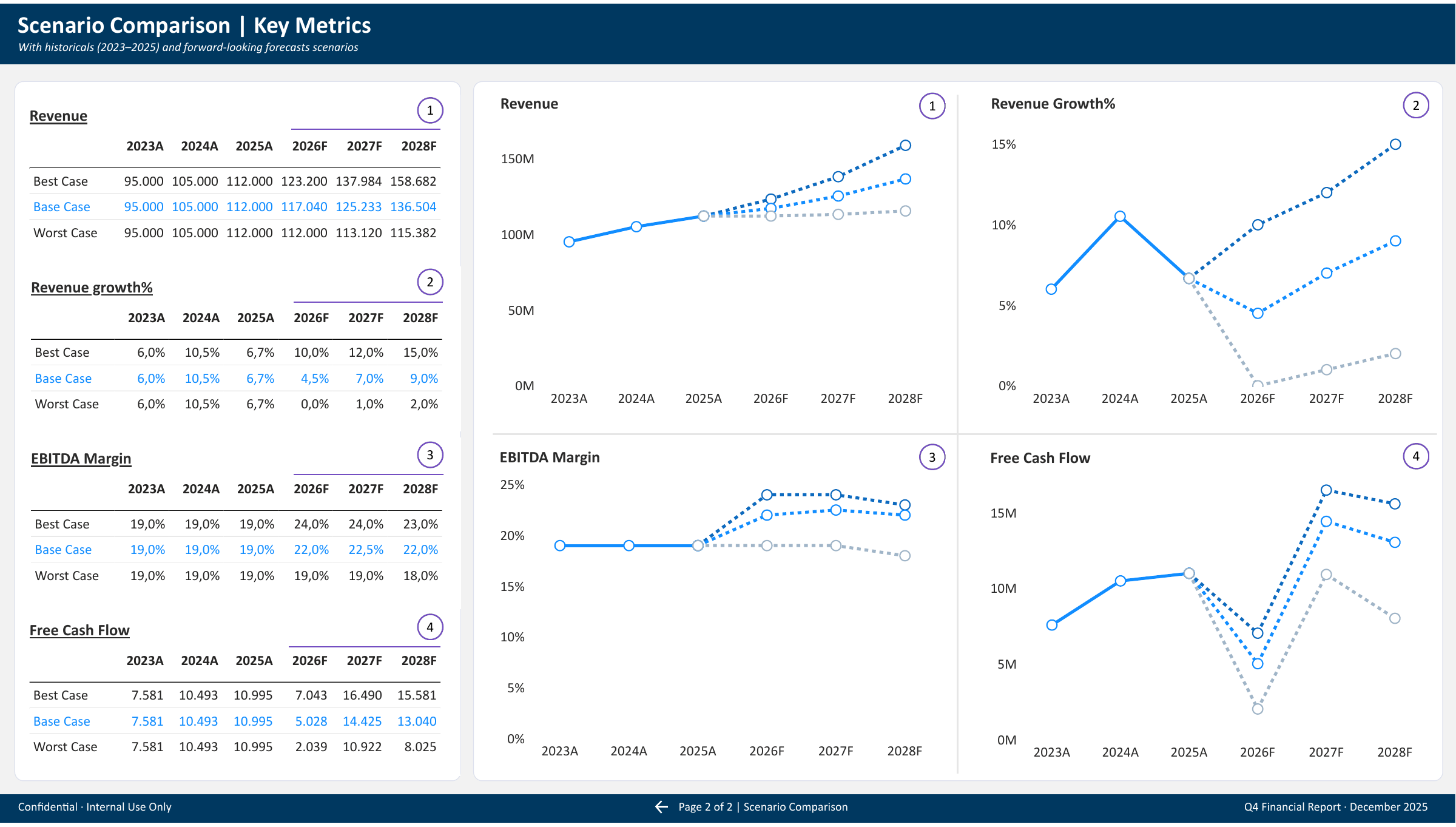Select the lowest 2026F point in Free Cash Flow chart
The image size is (1456, 827).
point(1258,709)
